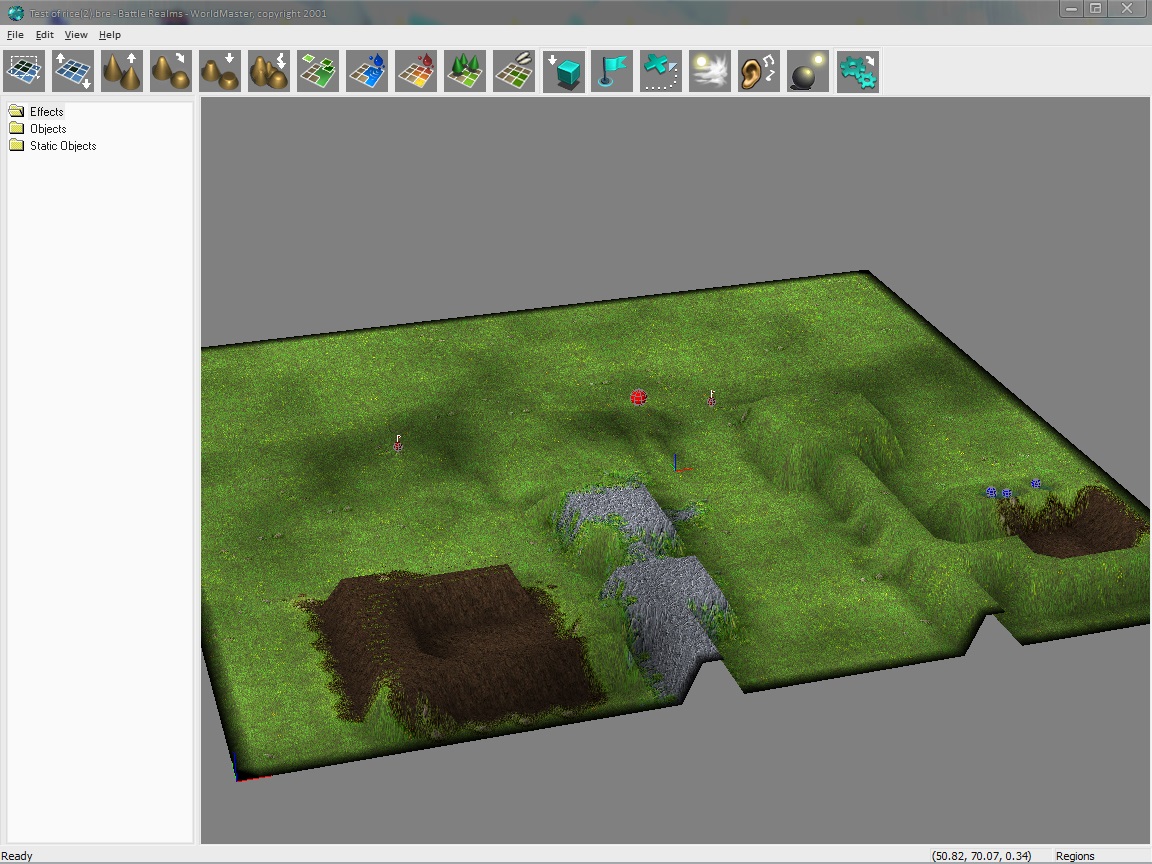Open the Edit menu
1152x864 pixels.
click(44, 35)
